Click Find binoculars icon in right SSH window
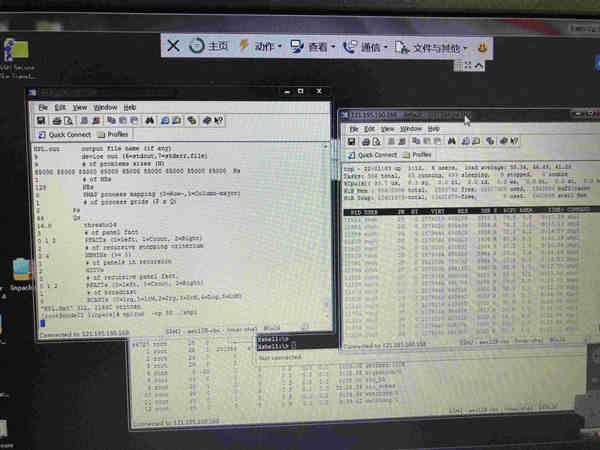 pos(452,141)
